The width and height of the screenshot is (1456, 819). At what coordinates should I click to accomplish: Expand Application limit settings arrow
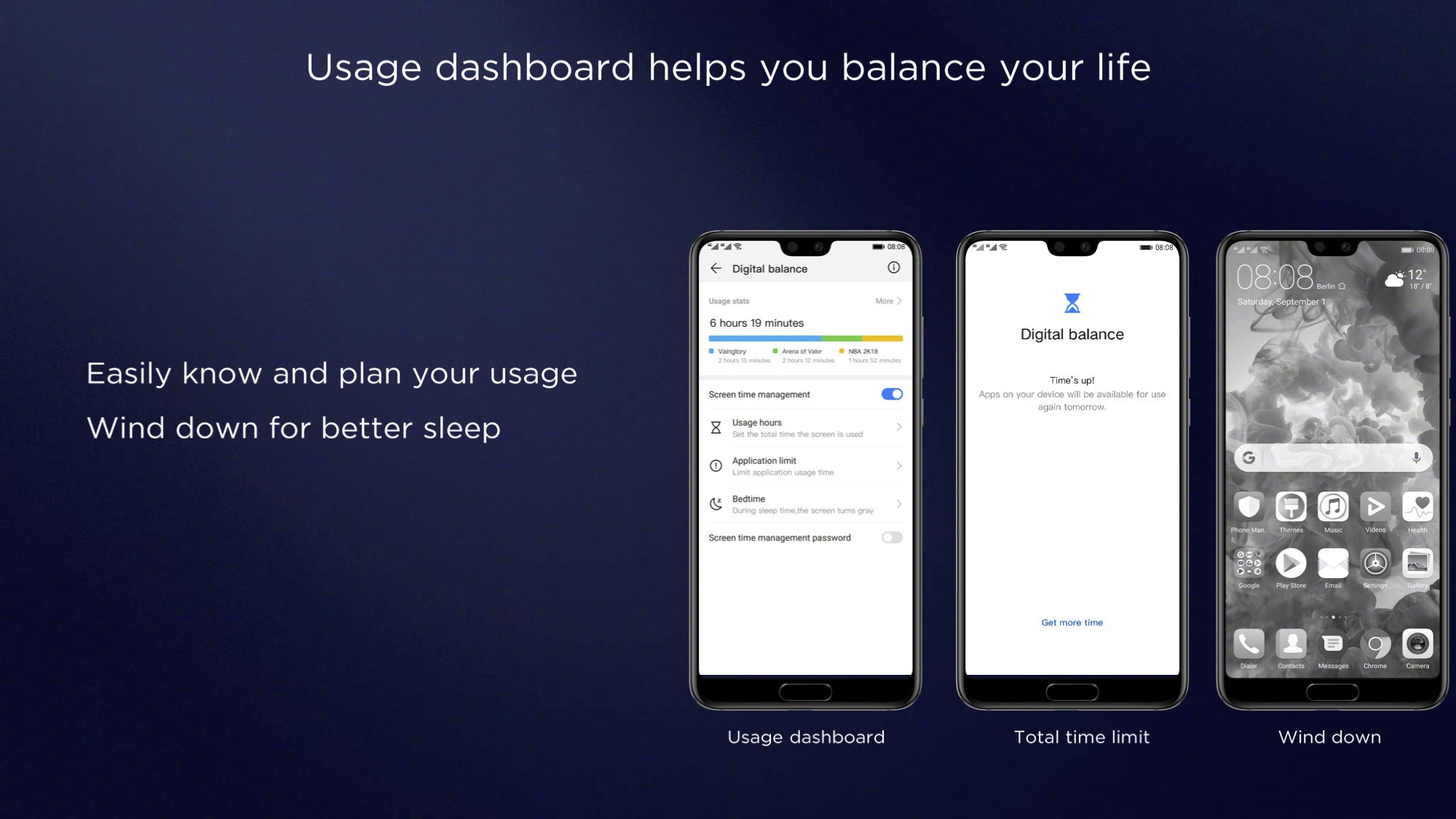tap(898, 465)
